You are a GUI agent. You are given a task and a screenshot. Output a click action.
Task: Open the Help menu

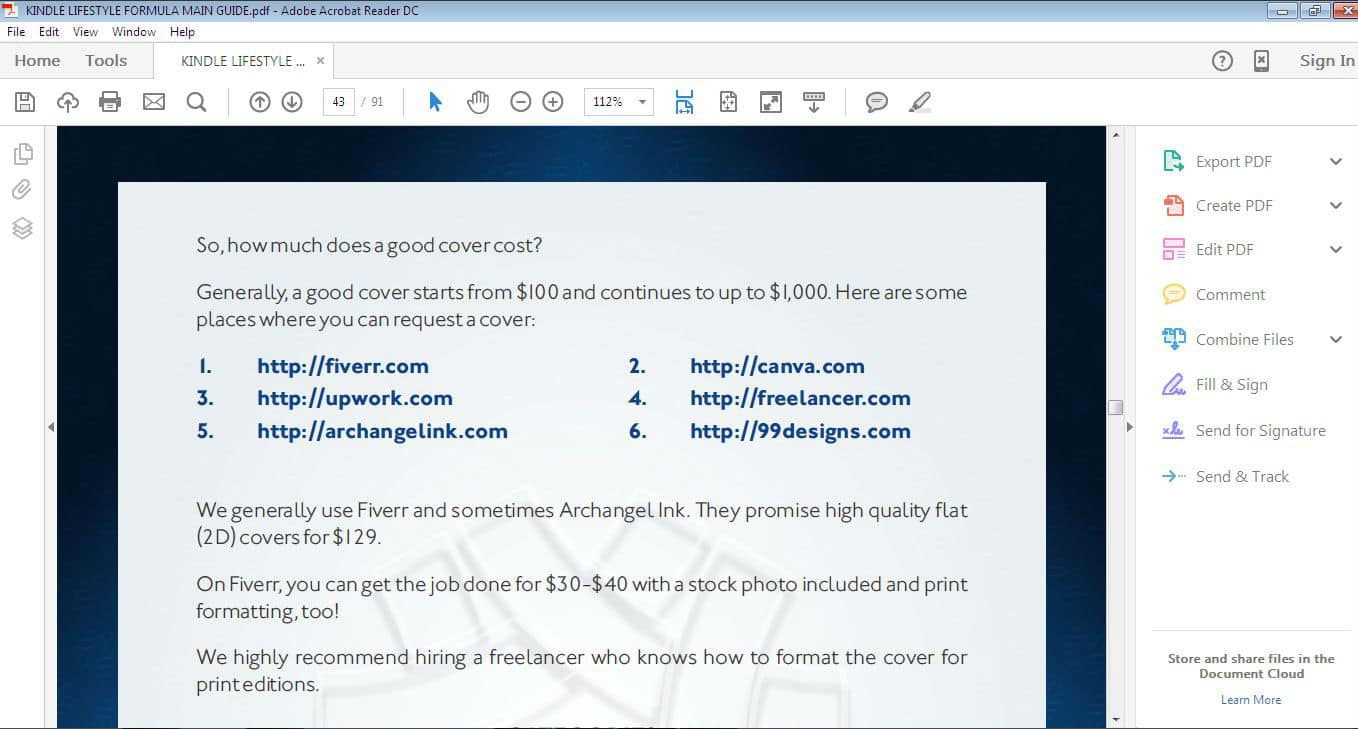[182, 31]
